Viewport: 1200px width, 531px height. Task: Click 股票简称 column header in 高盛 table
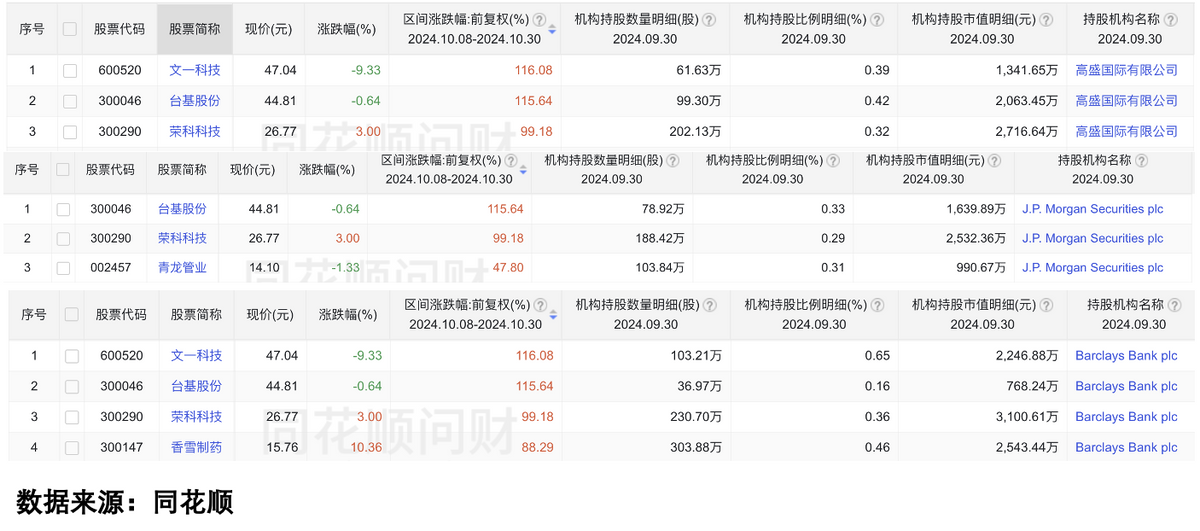click(195, 29)
